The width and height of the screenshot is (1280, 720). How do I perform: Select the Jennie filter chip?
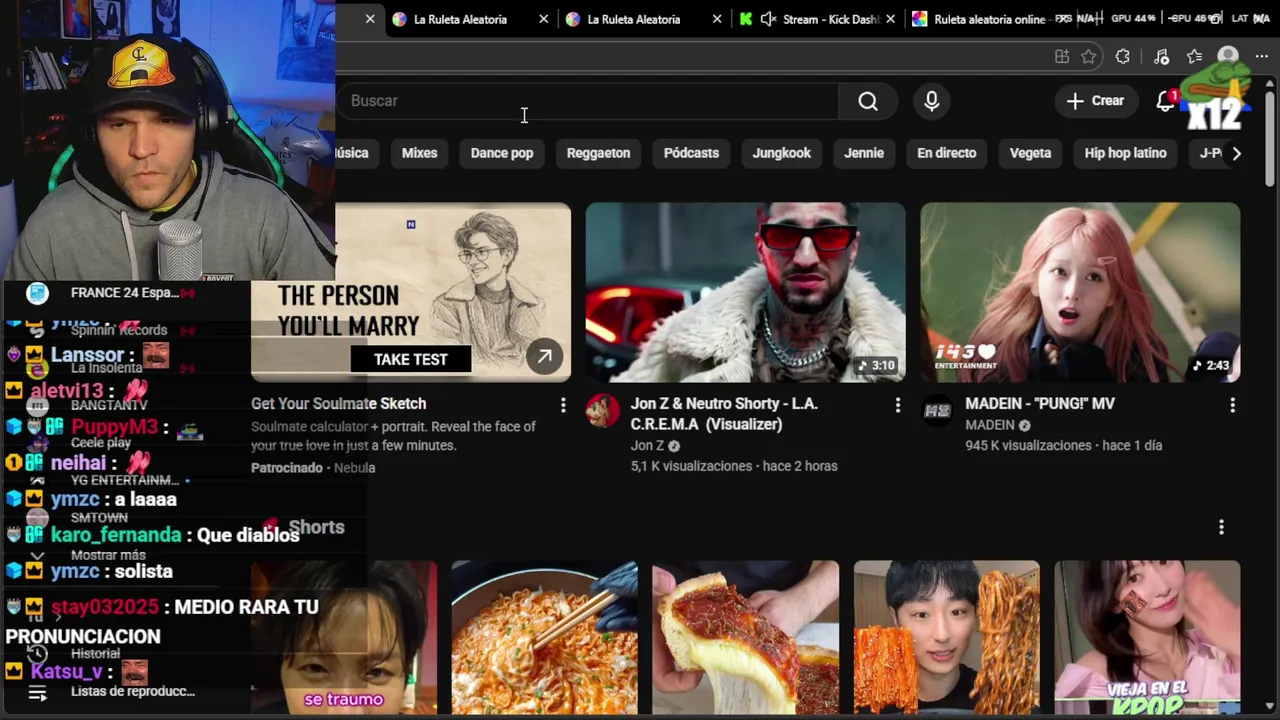point(864,153)
